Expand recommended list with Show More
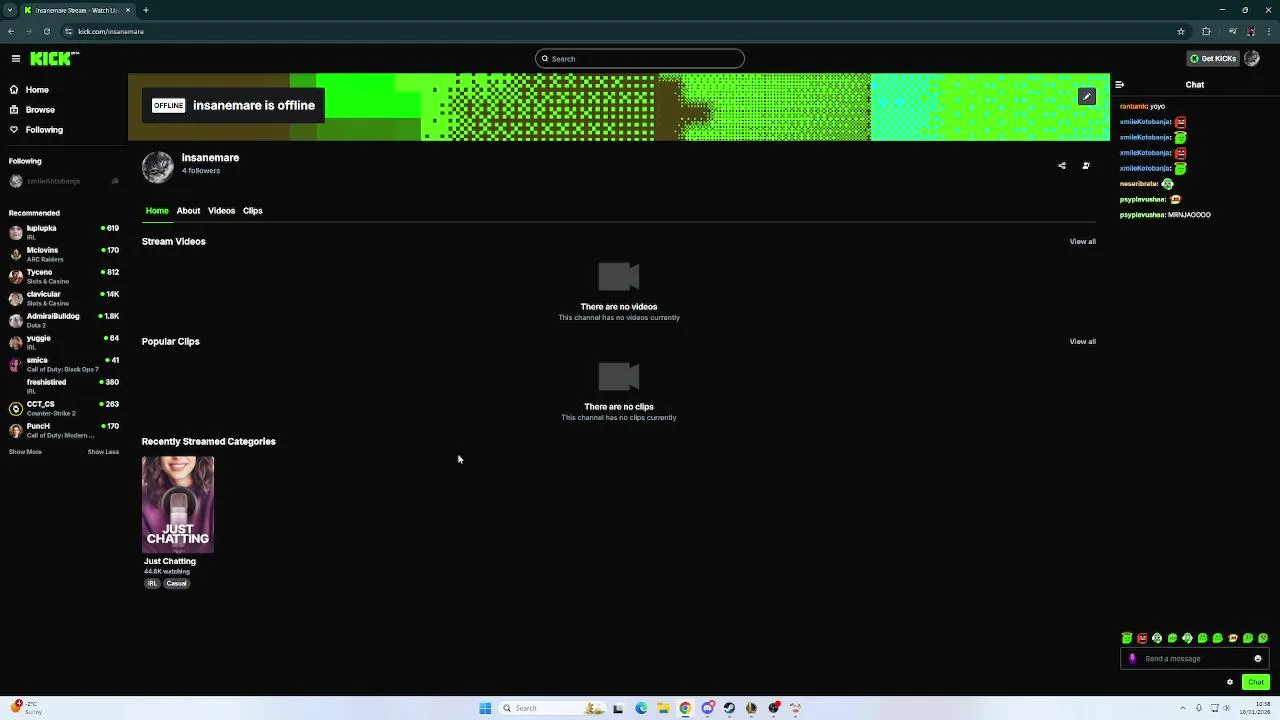The image size is (1280, 720). (25, 452)
